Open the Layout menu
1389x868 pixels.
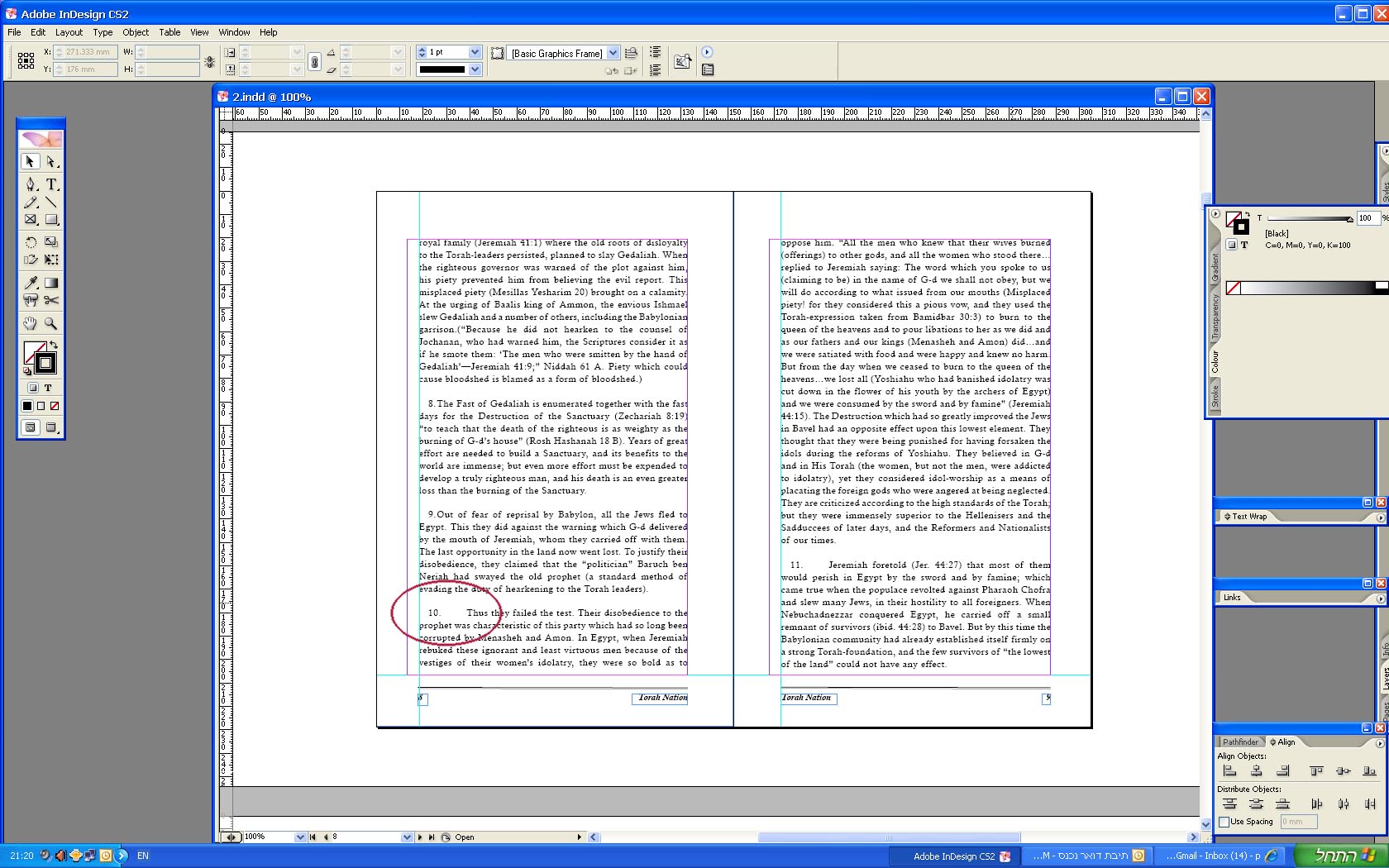[x=69, y=32]
